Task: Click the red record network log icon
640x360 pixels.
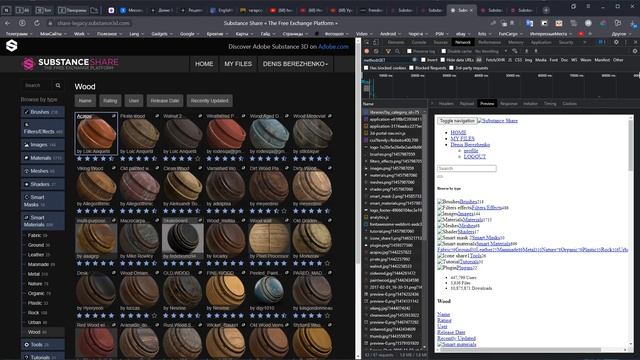Action: tap(367, 51)
